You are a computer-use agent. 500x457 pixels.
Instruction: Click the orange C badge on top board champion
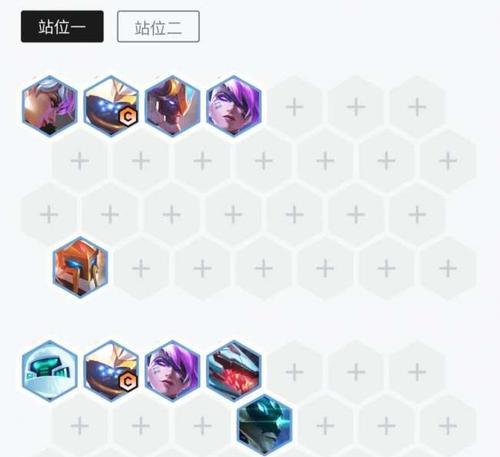[x=128, y=117]
